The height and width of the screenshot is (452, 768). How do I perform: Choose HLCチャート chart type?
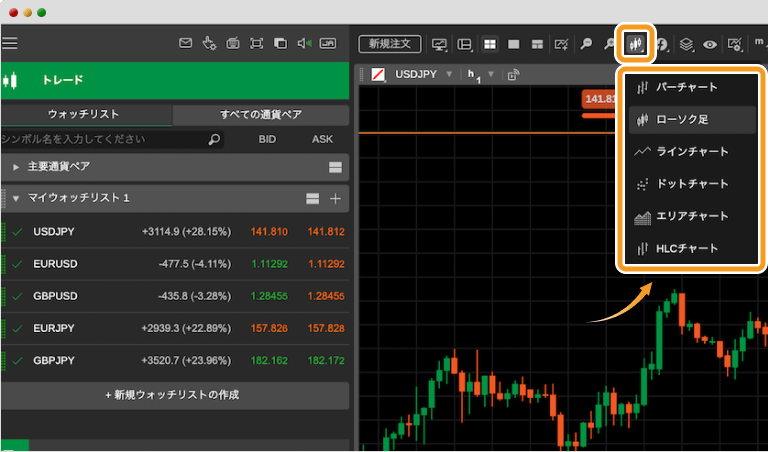(692, 249)
